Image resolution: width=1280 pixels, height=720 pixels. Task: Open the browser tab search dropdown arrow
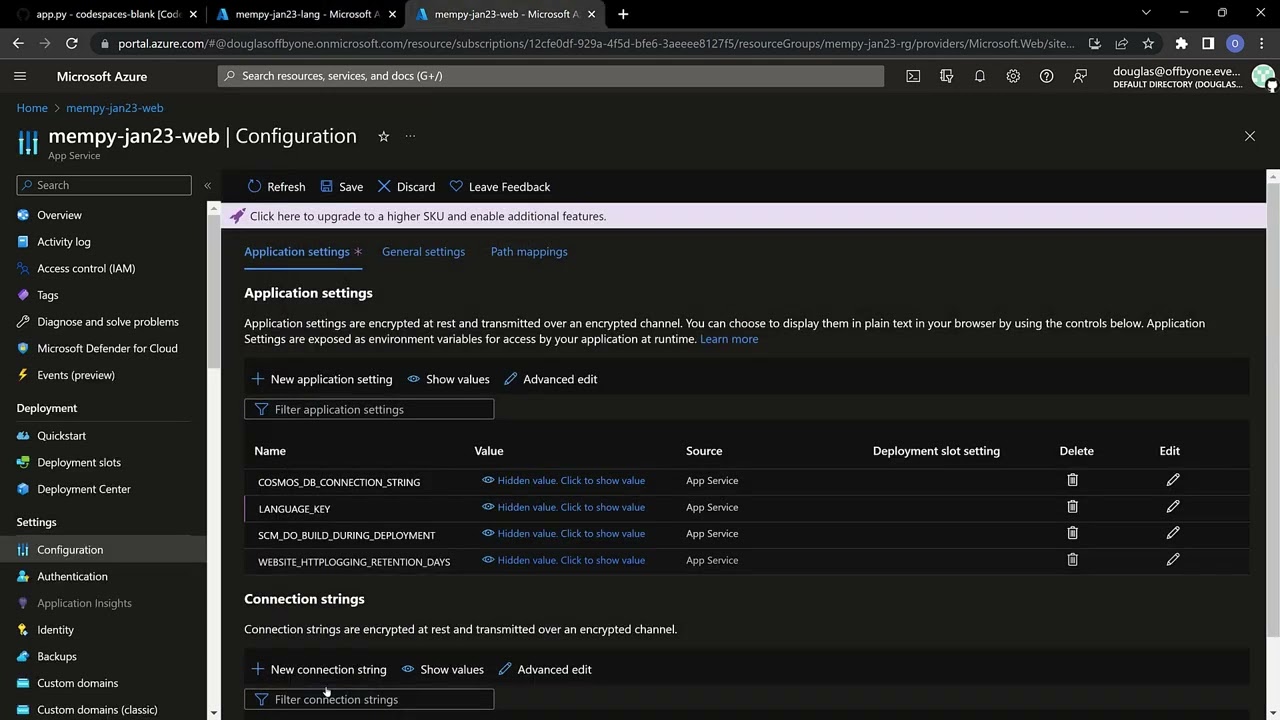tap(1146, 14)
